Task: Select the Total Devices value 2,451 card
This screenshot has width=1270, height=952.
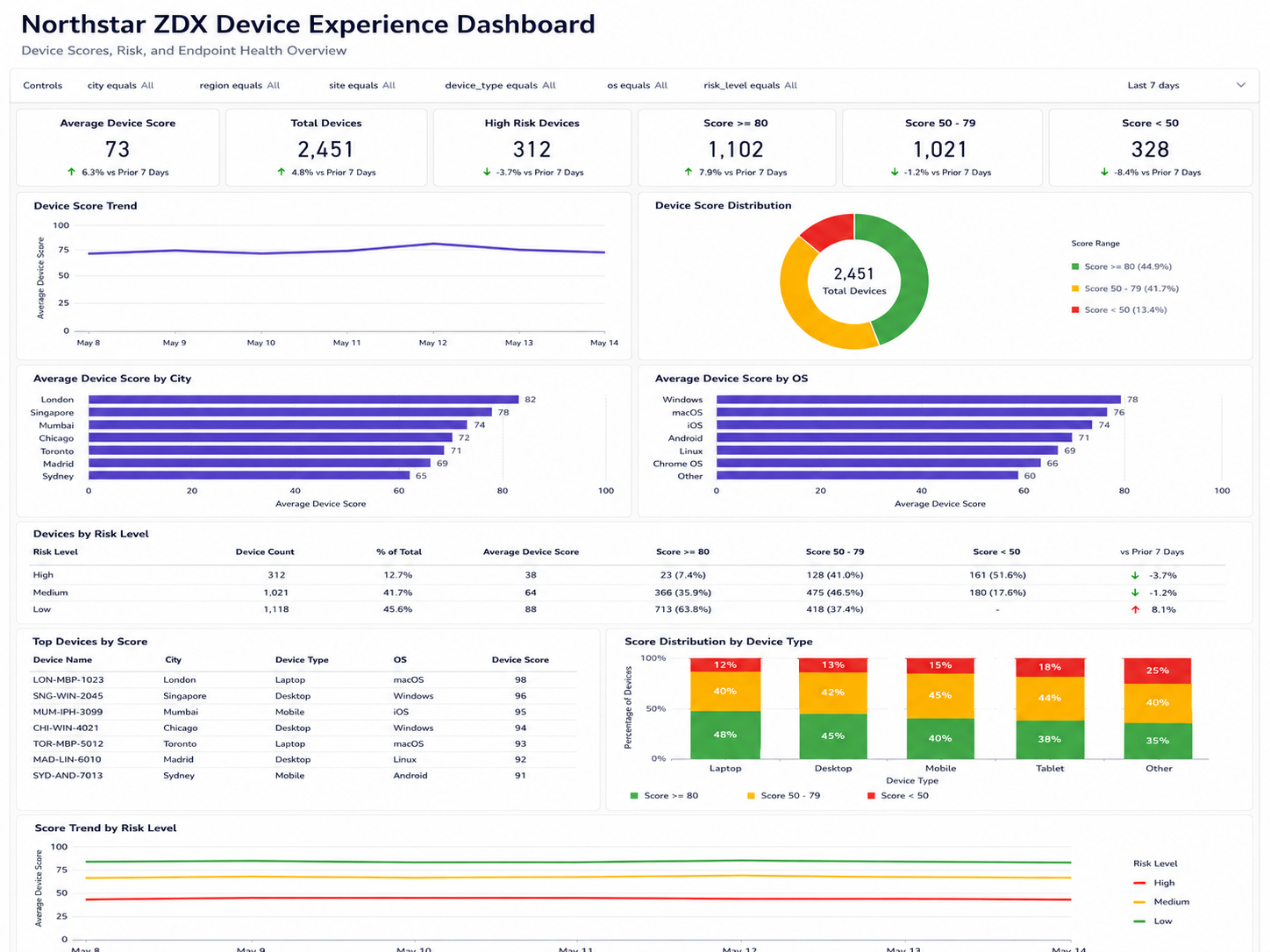Action: click(x=325, y=150)
